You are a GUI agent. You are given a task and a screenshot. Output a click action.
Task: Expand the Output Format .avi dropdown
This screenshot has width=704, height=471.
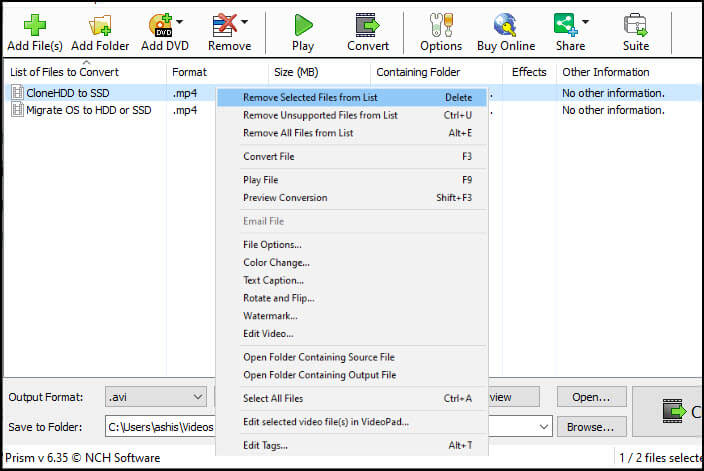196,397
